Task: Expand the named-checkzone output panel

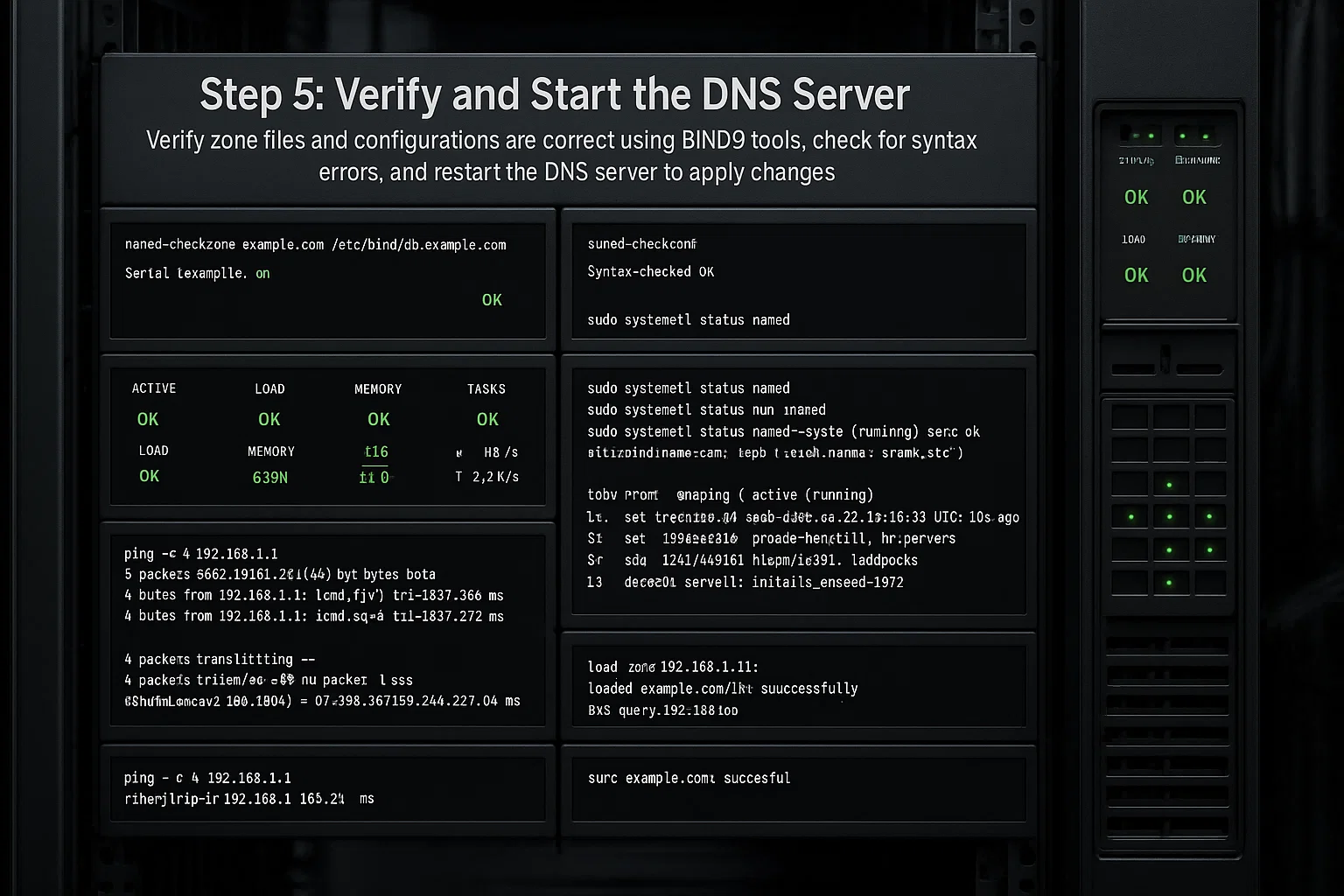Action: [x=328, y=280]
